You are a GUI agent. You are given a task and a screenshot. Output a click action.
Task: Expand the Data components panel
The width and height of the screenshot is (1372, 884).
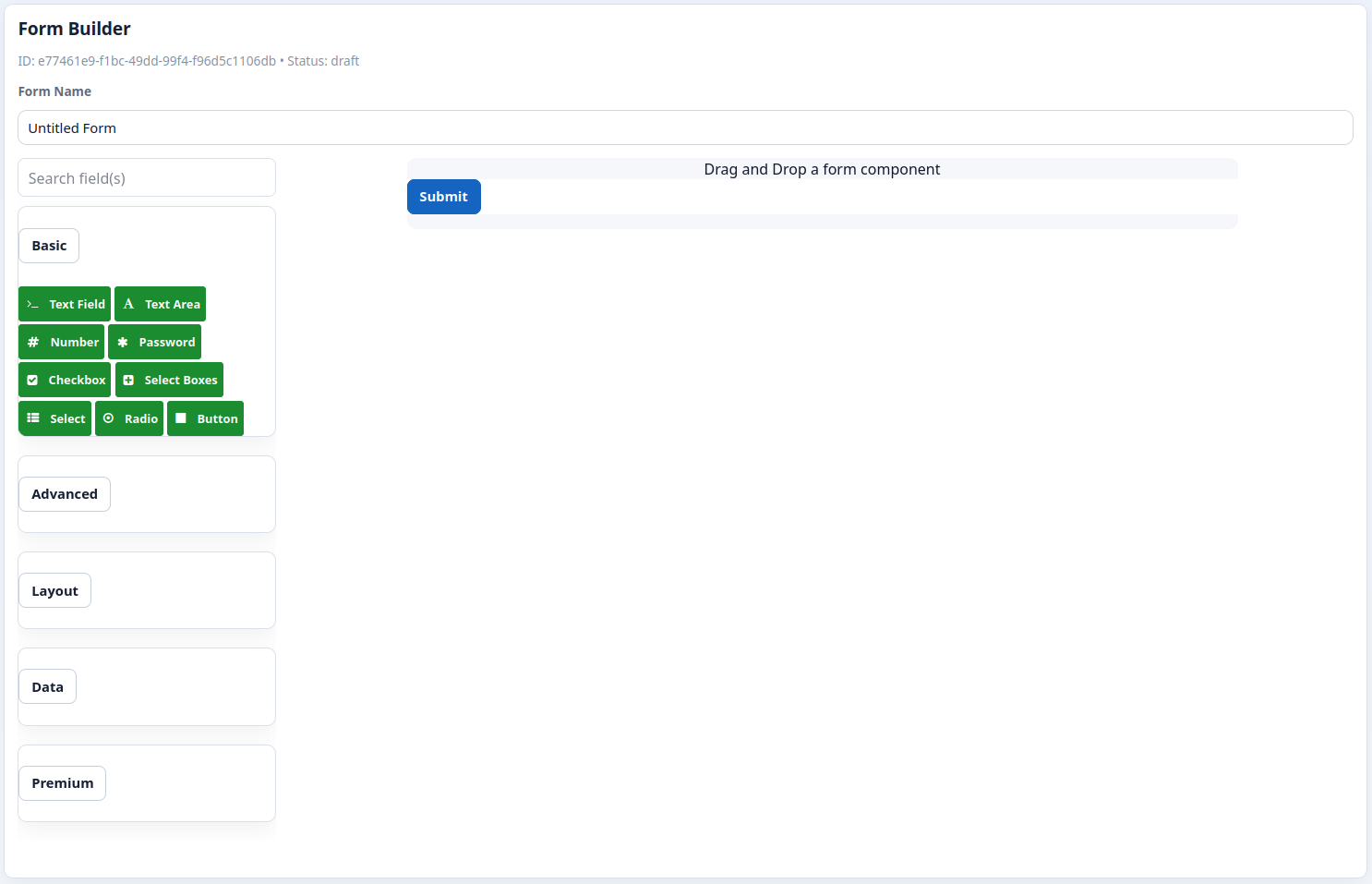[x=47, y=685]
